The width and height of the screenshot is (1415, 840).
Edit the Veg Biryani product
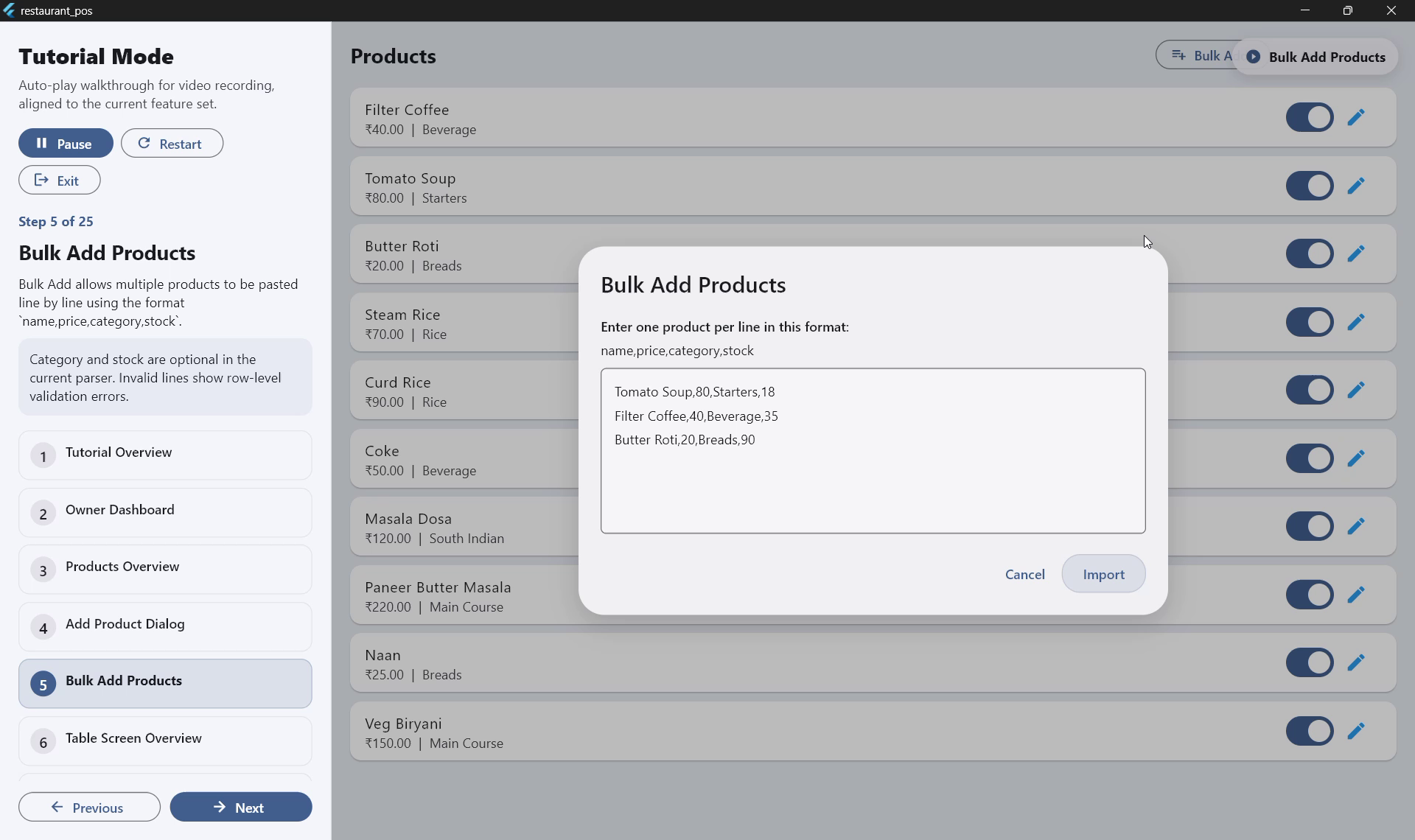(1357, 731)
